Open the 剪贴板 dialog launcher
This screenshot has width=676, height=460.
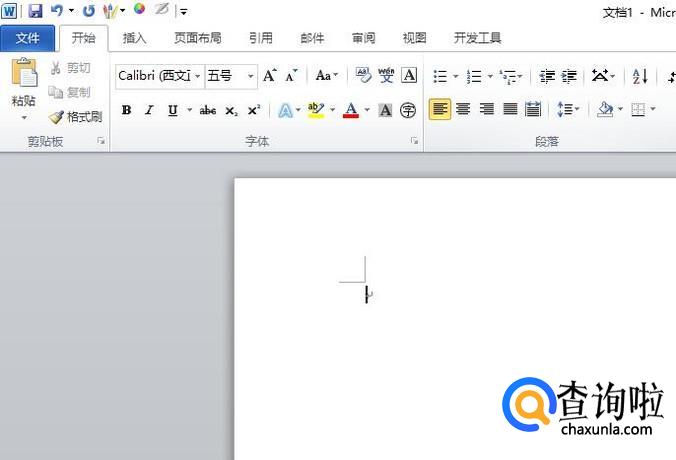click(x=101, y=141)
